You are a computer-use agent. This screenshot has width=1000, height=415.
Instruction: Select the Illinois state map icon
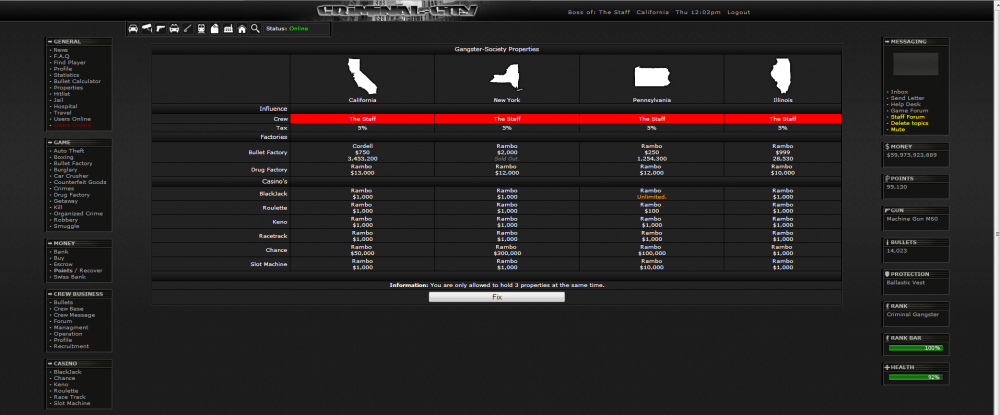(x=783, y=77)
